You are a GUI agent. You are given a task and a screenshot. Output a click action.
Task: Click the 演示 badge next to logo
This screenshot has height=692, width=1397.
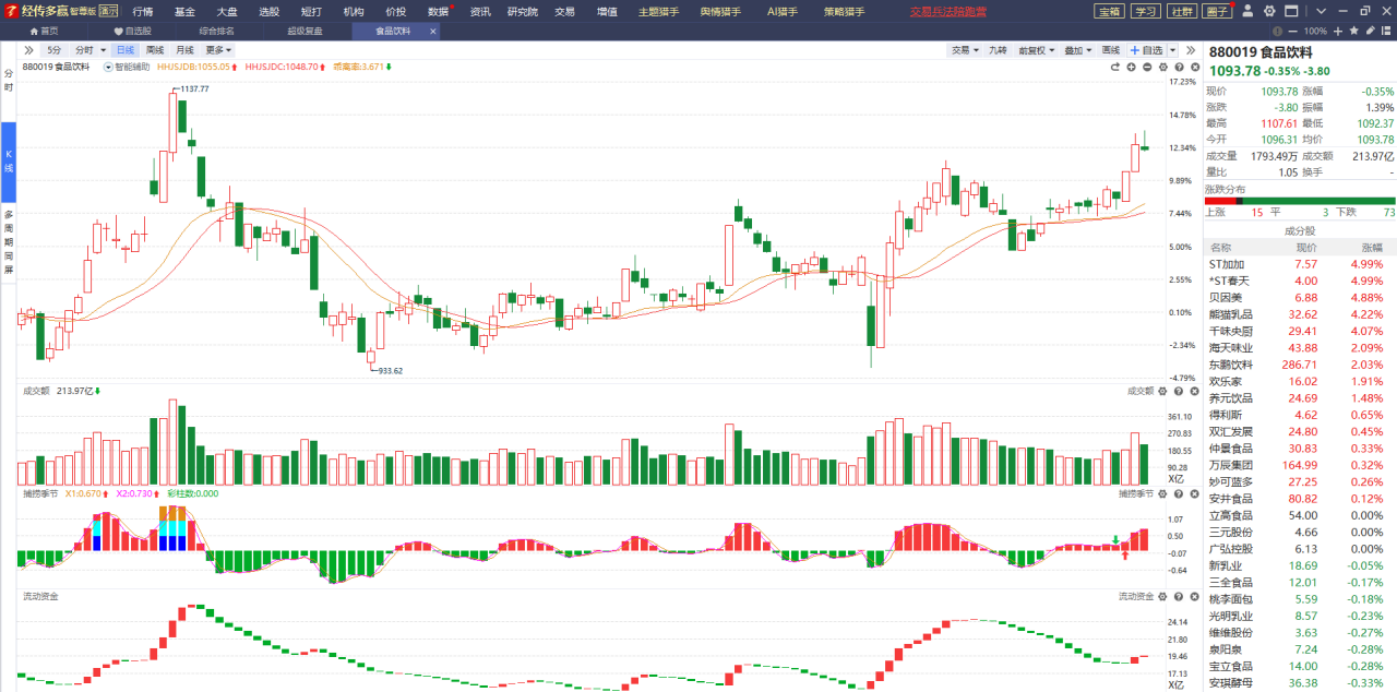click(108, 11)
